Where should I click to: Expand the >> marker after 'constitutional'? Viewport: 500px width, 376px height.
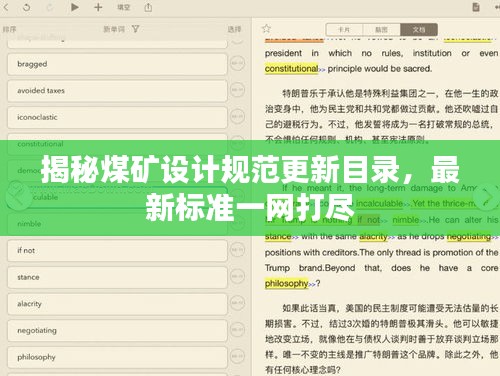[x=322, y=70]
